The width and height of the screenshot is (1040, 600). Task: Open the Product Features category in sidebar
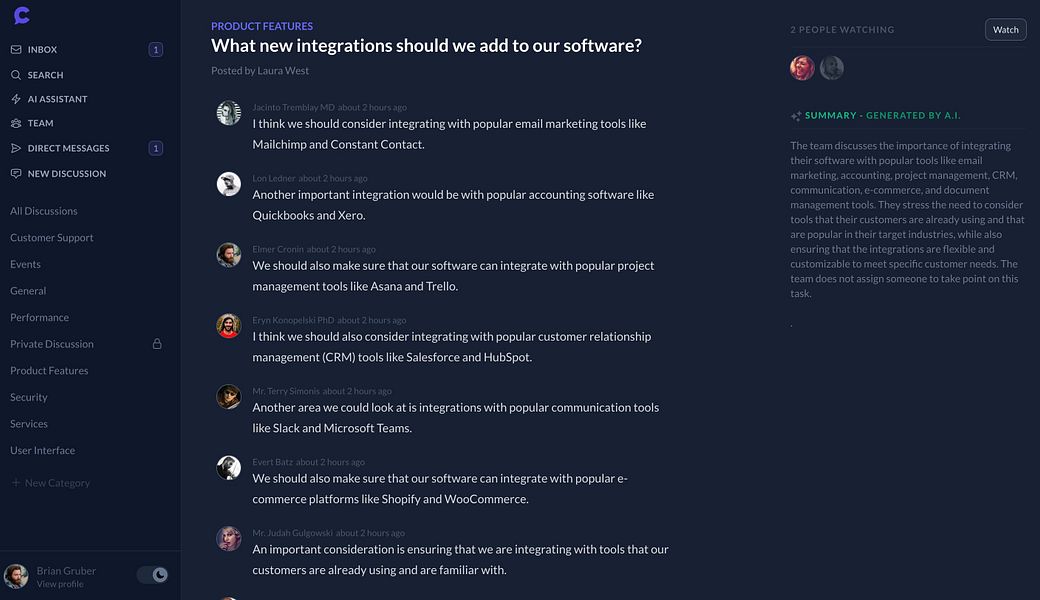pos(49,370)
